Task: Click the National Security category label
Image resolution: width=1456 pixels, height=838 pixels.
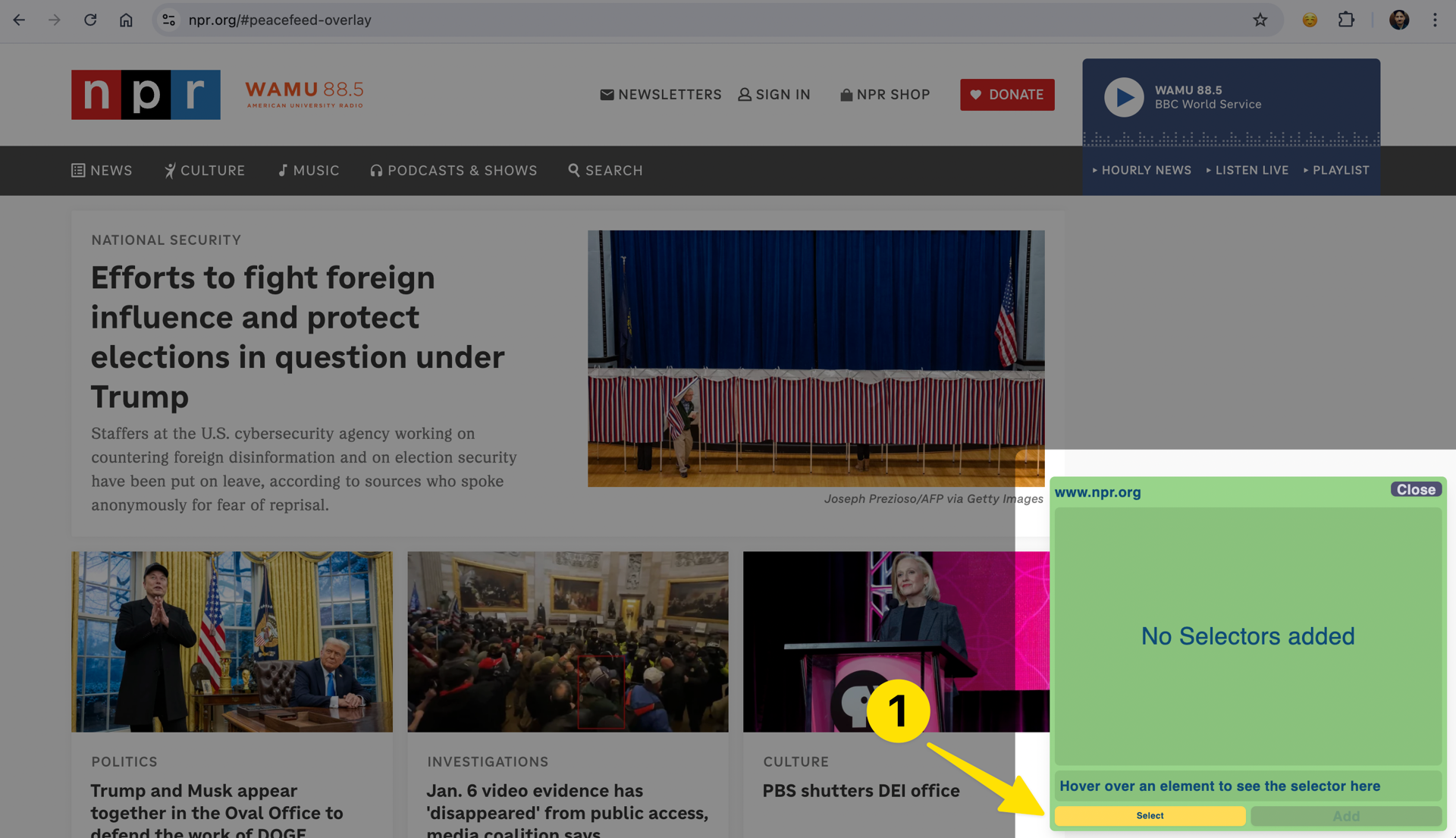Action: [166, 240]
